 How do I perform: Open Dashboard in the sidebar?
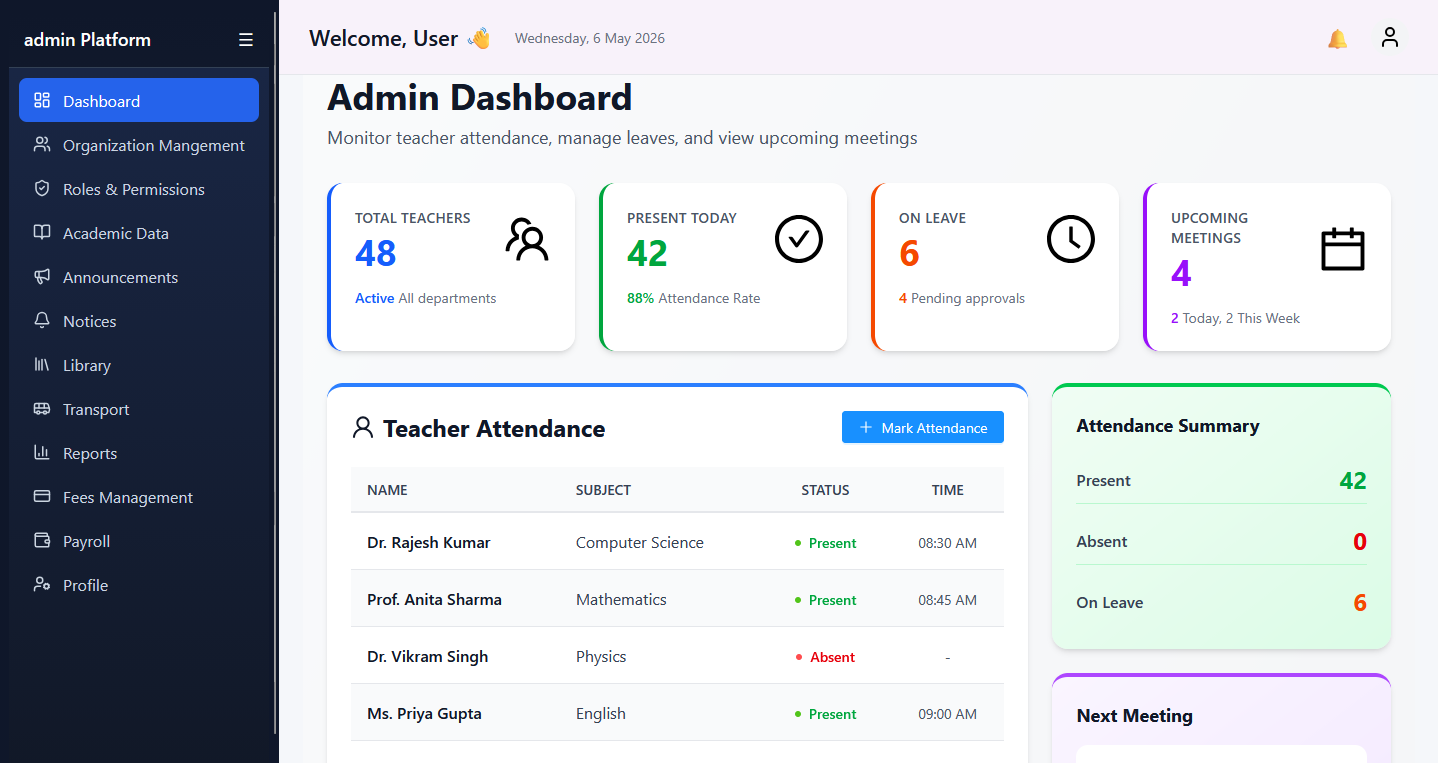tap(139, 100)
